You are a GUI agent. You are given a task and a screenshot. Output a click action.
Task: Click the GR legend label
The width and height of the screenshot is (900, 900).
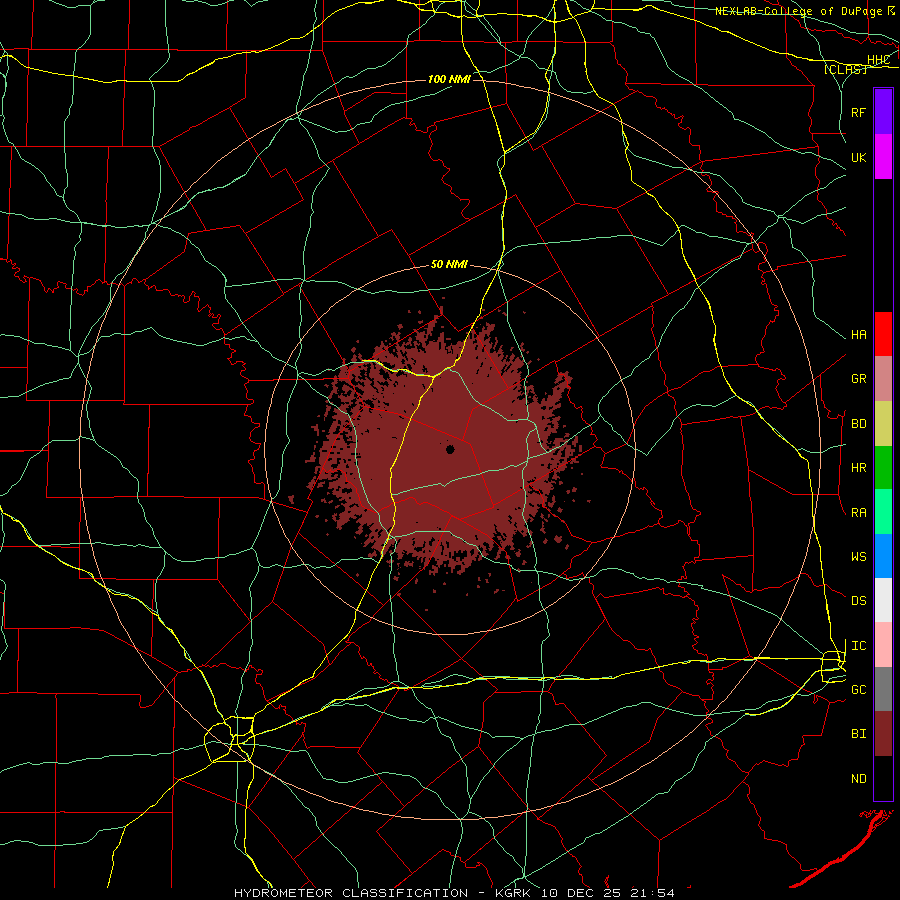[x=858, y=379]
